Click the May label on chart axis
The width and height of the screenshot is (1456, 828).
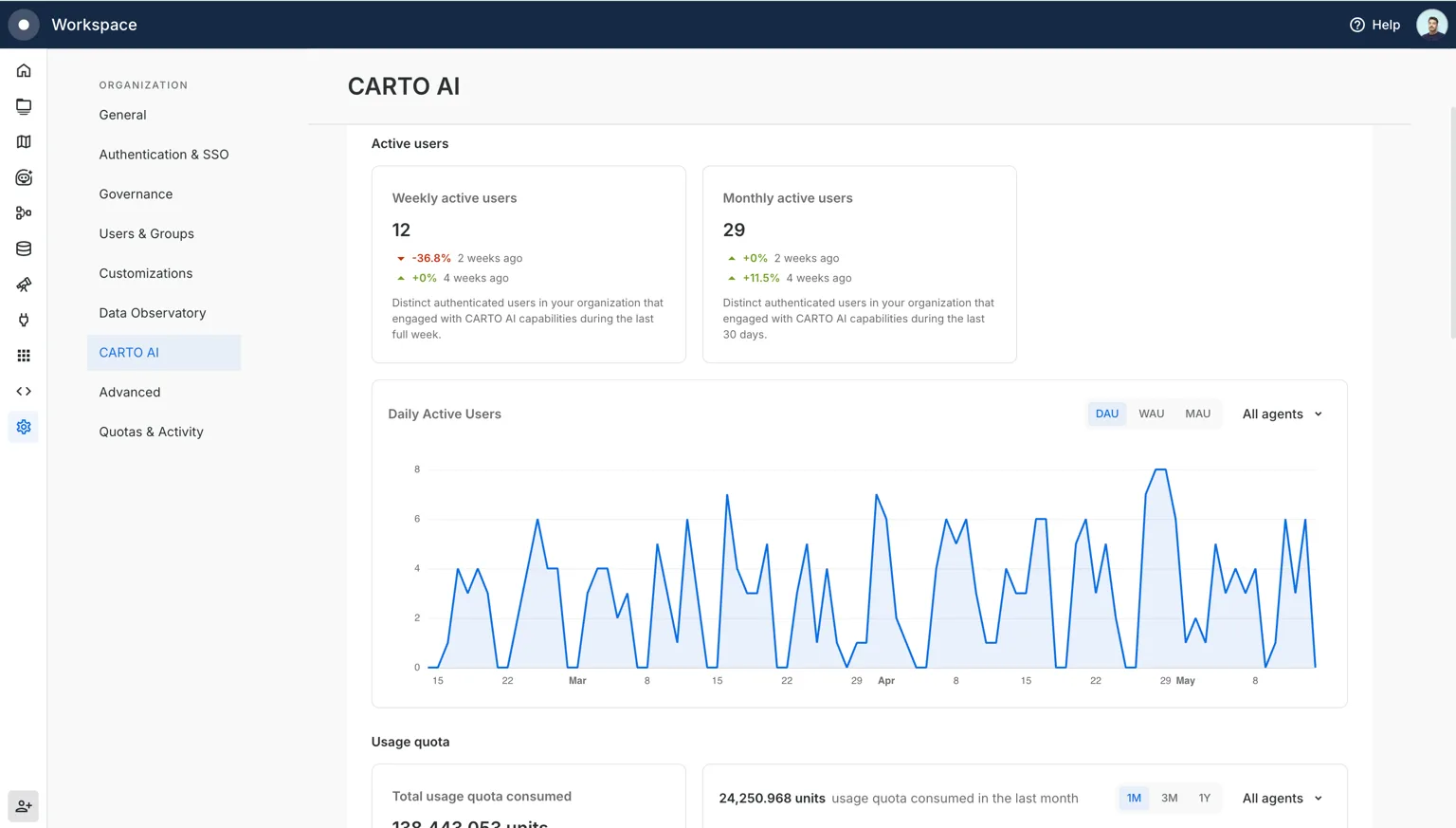coord(1185,681)
